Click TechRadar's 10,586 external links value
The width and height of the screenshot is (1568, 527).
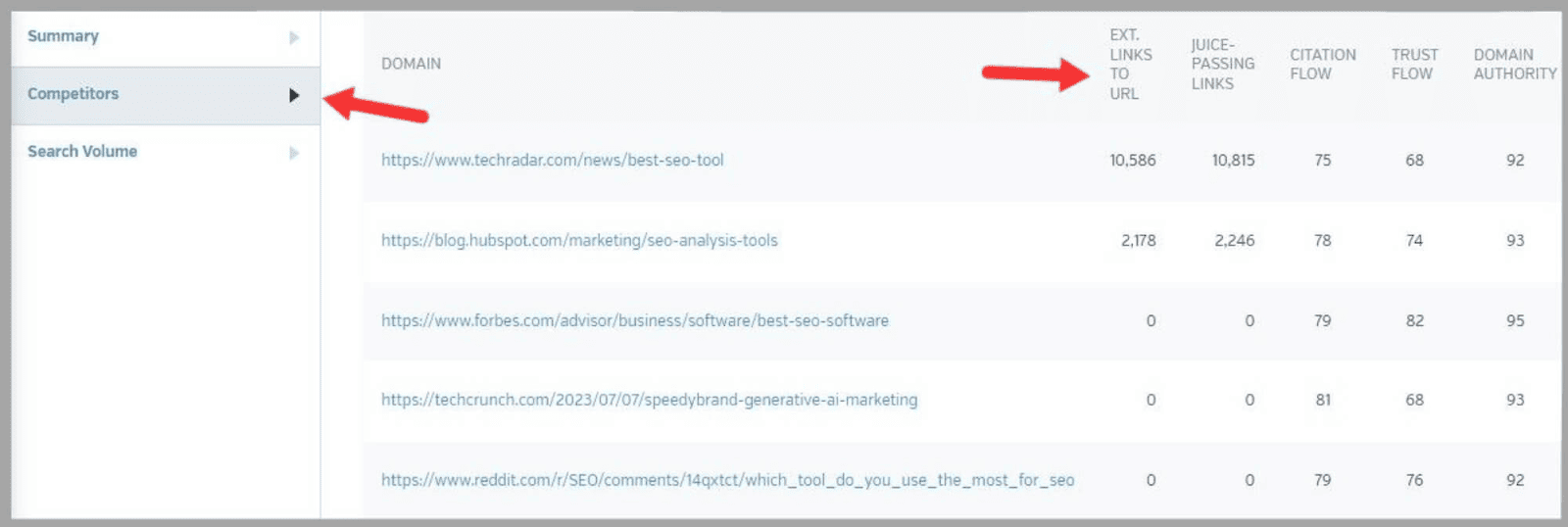point(1132,161)
